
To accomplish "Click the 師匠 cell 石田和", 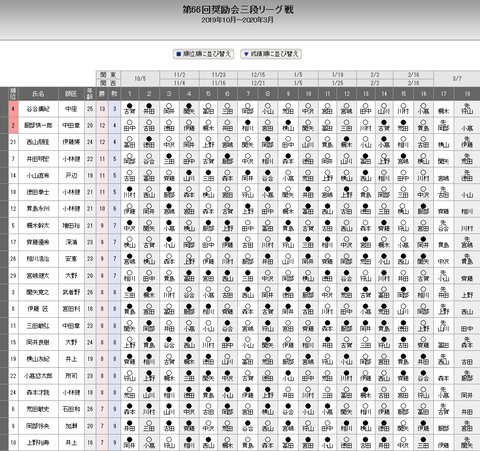I will (x=71, y=409).
